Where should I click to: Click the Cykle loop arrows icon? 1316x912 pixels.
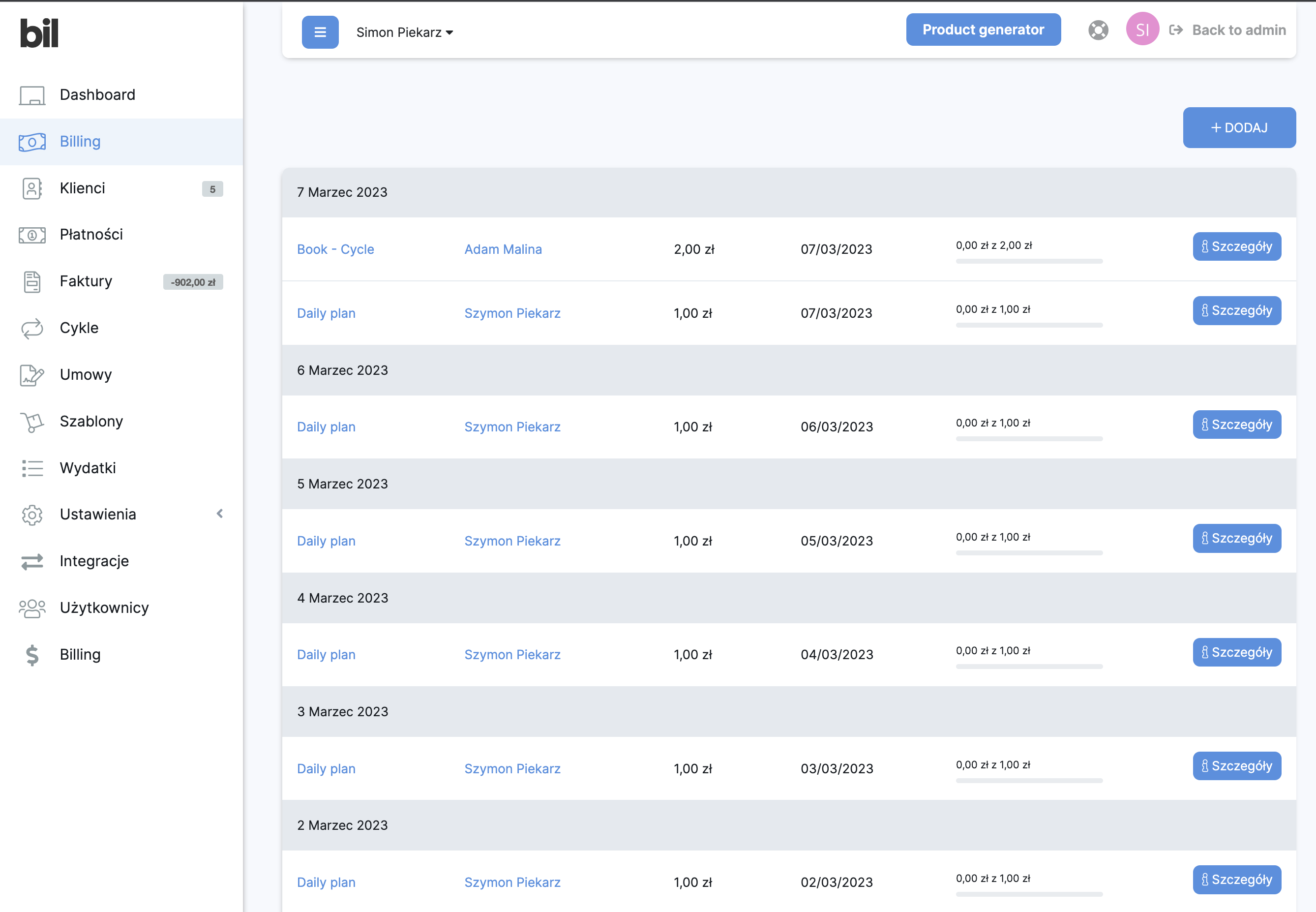(32, 329)
